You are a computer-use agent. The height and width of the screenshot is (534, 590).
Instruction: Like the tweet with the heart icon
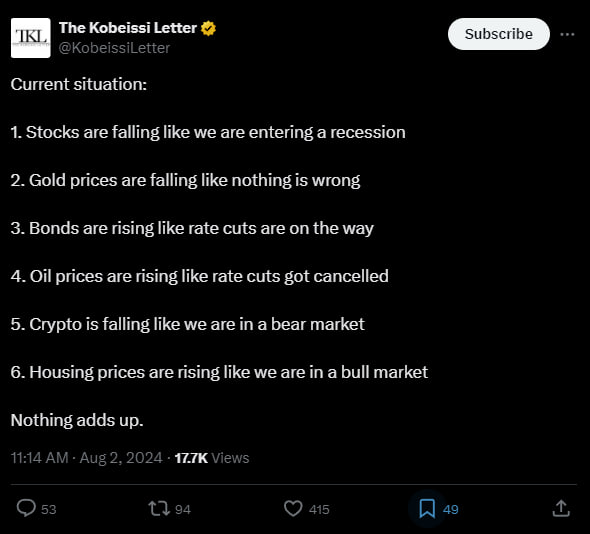click(293, 509)
